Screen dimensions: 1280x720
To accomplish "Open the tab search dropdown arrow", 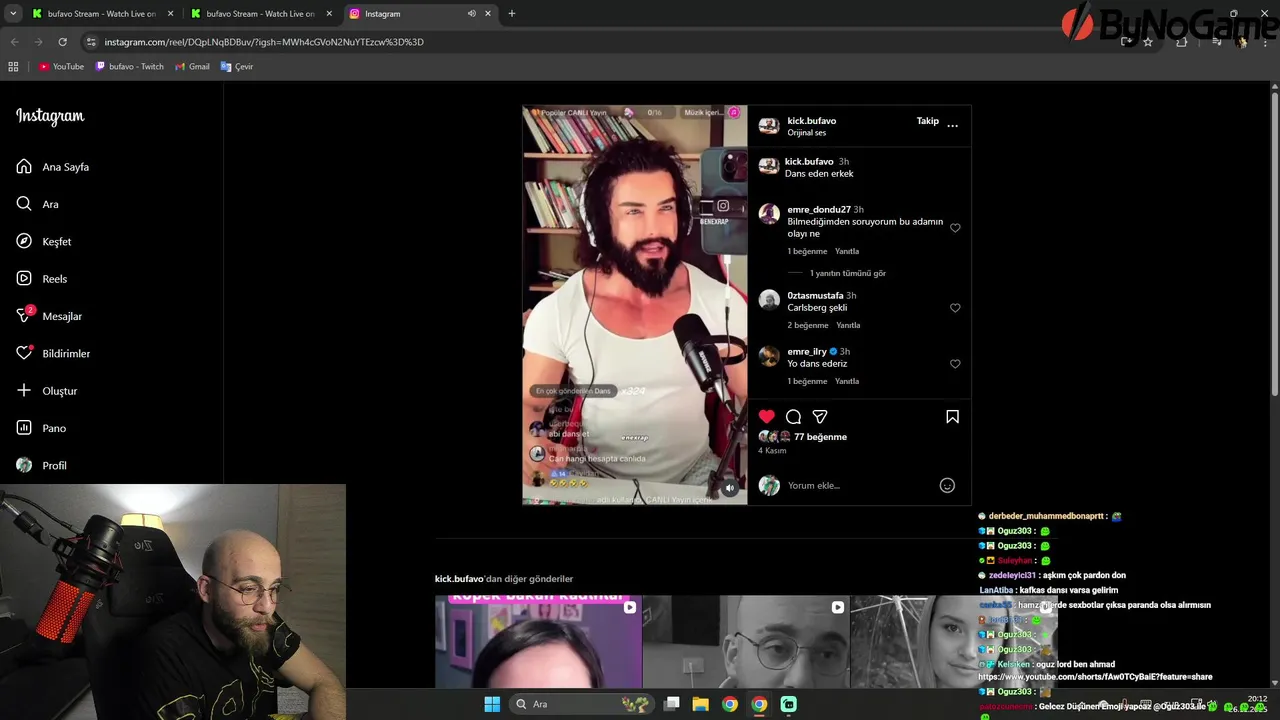I will (x=12, y=14).
